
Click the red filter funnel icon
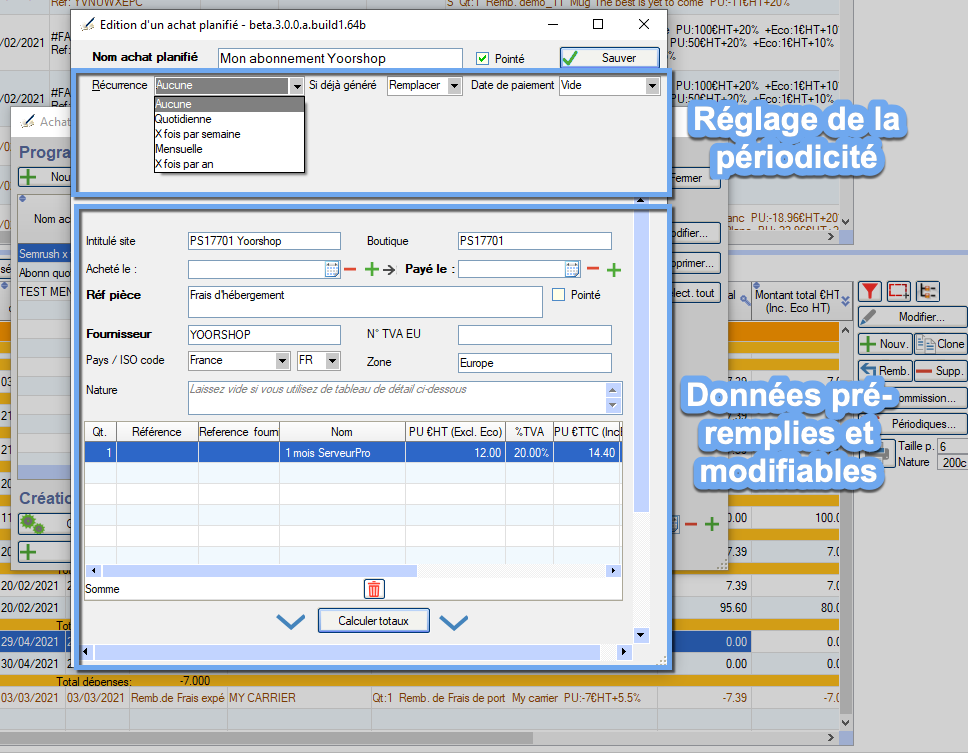870,291
